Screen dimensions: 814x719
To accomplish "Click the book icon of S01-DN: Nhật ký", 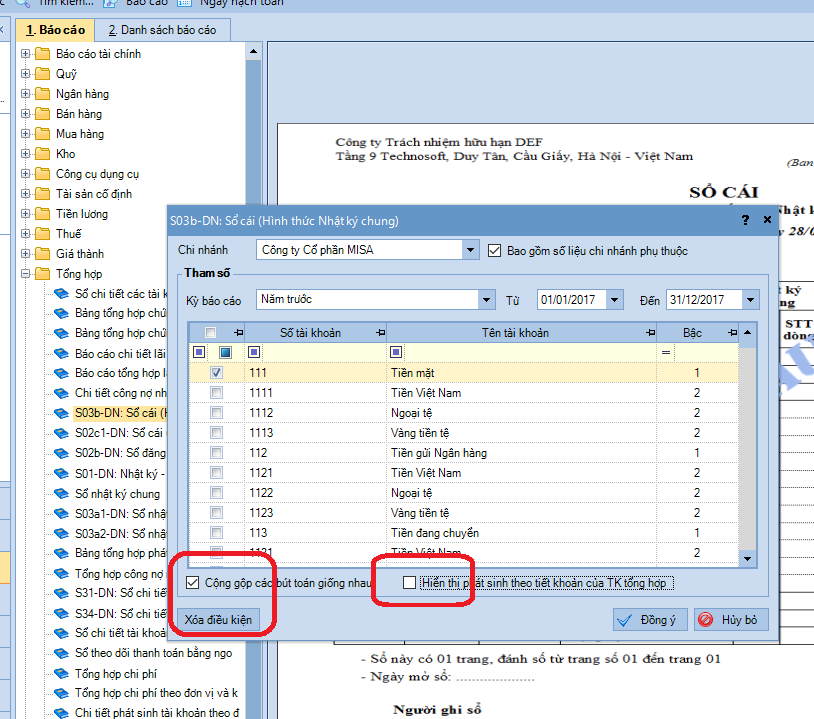I will (x=61, y=473).
